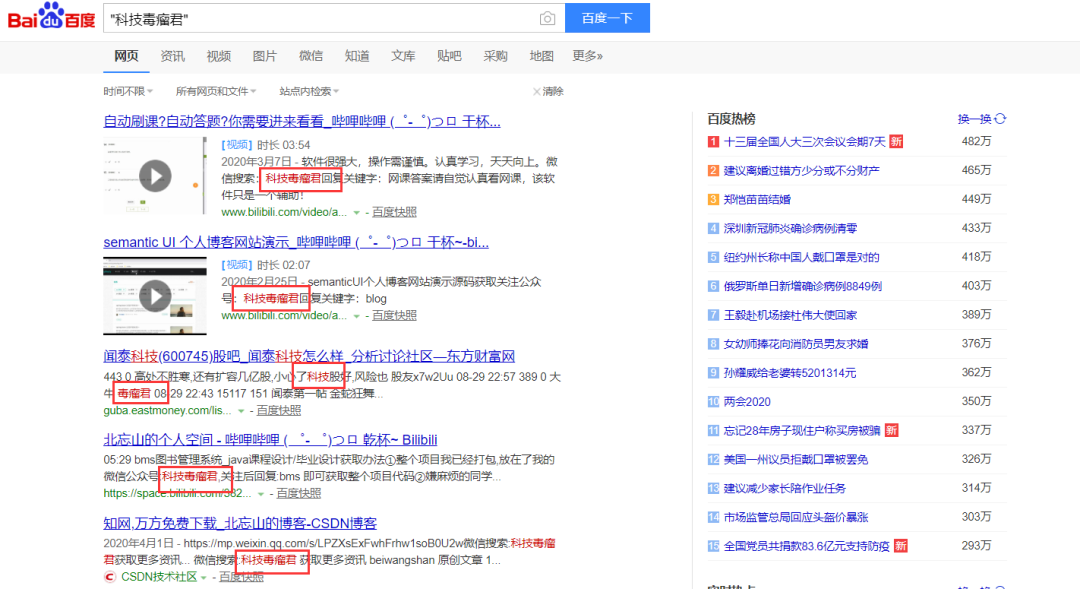
Task: Expand the 站点内检索 filter dropdown
Action: 309,91
